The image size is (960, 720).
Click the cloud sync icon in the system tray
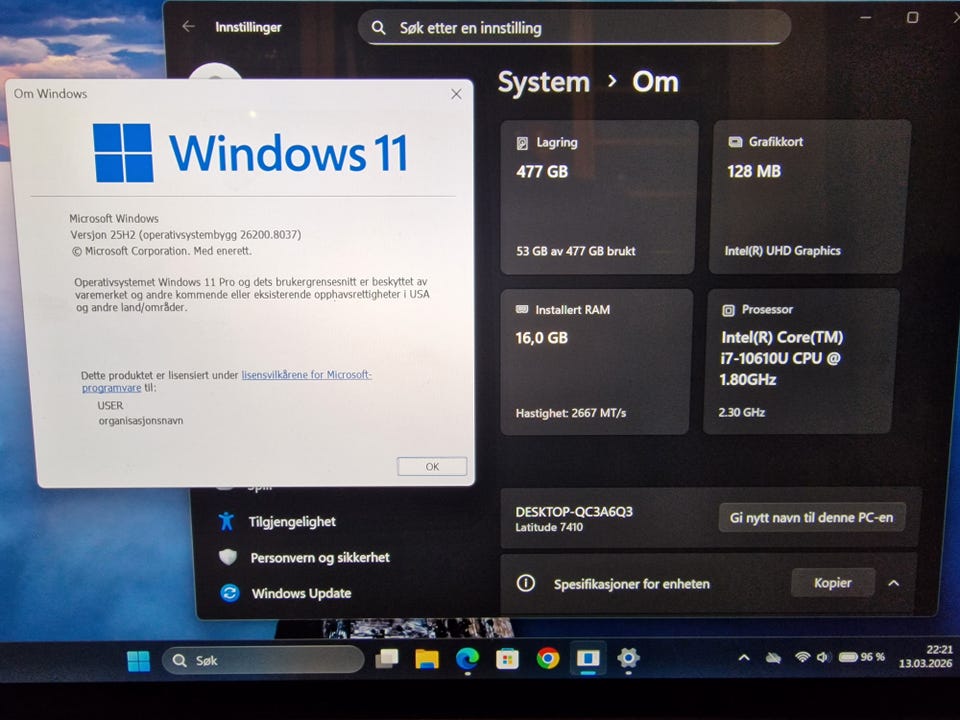click(x=773, y=658)
